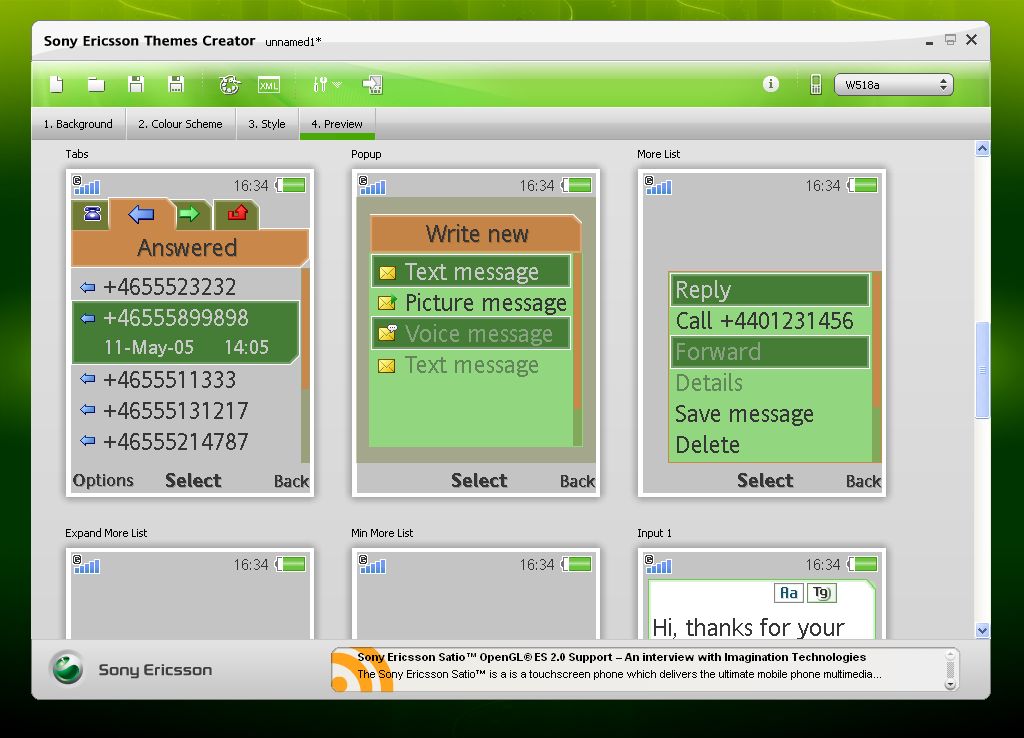Click 'Options' softkey in Tabs preview
The height and width of the screenshot is (738, 1024).
coord(103,481)
